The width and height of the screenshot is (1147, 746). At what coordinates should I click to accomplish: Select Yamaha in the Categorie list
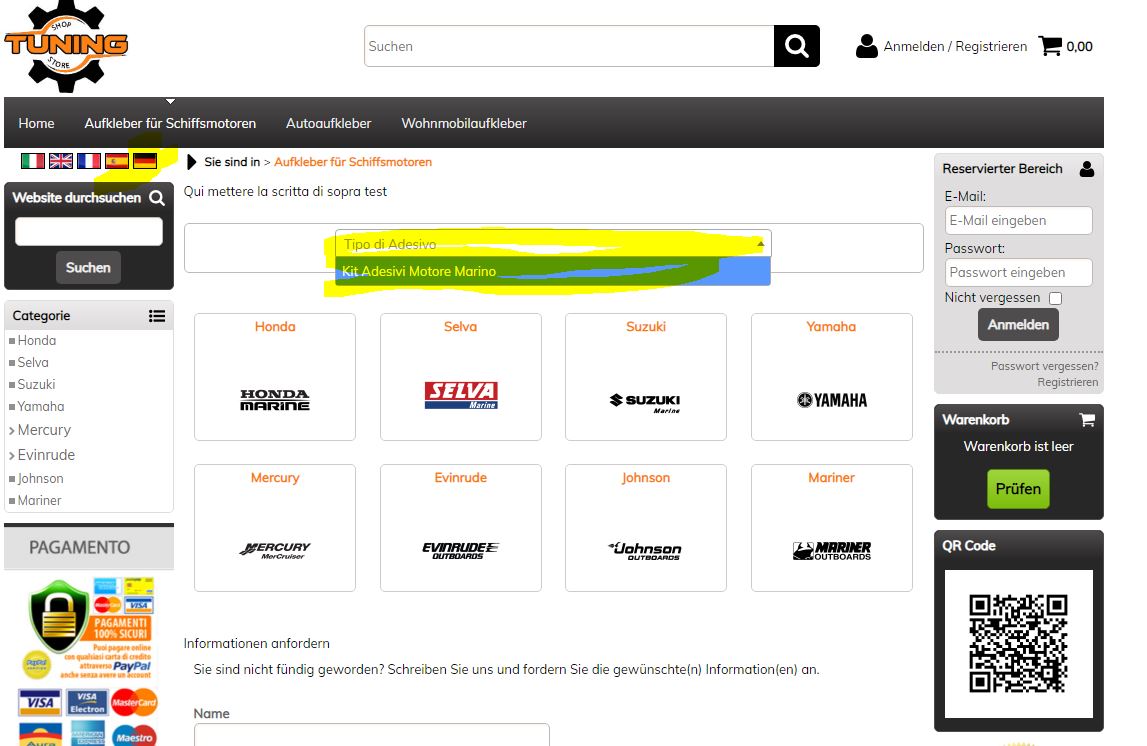[x=41, y=407]
